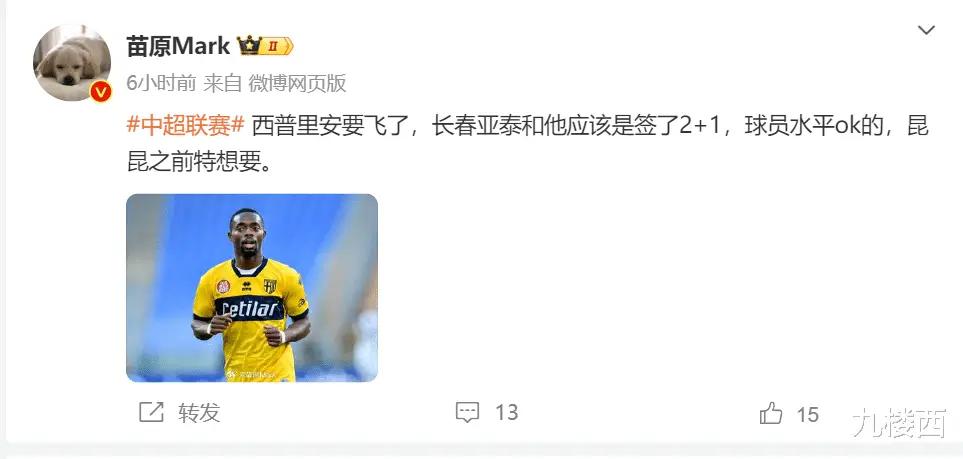Open 苗原Mark's dog profile avatar
963x459 pixels.
tap(71, 62)
